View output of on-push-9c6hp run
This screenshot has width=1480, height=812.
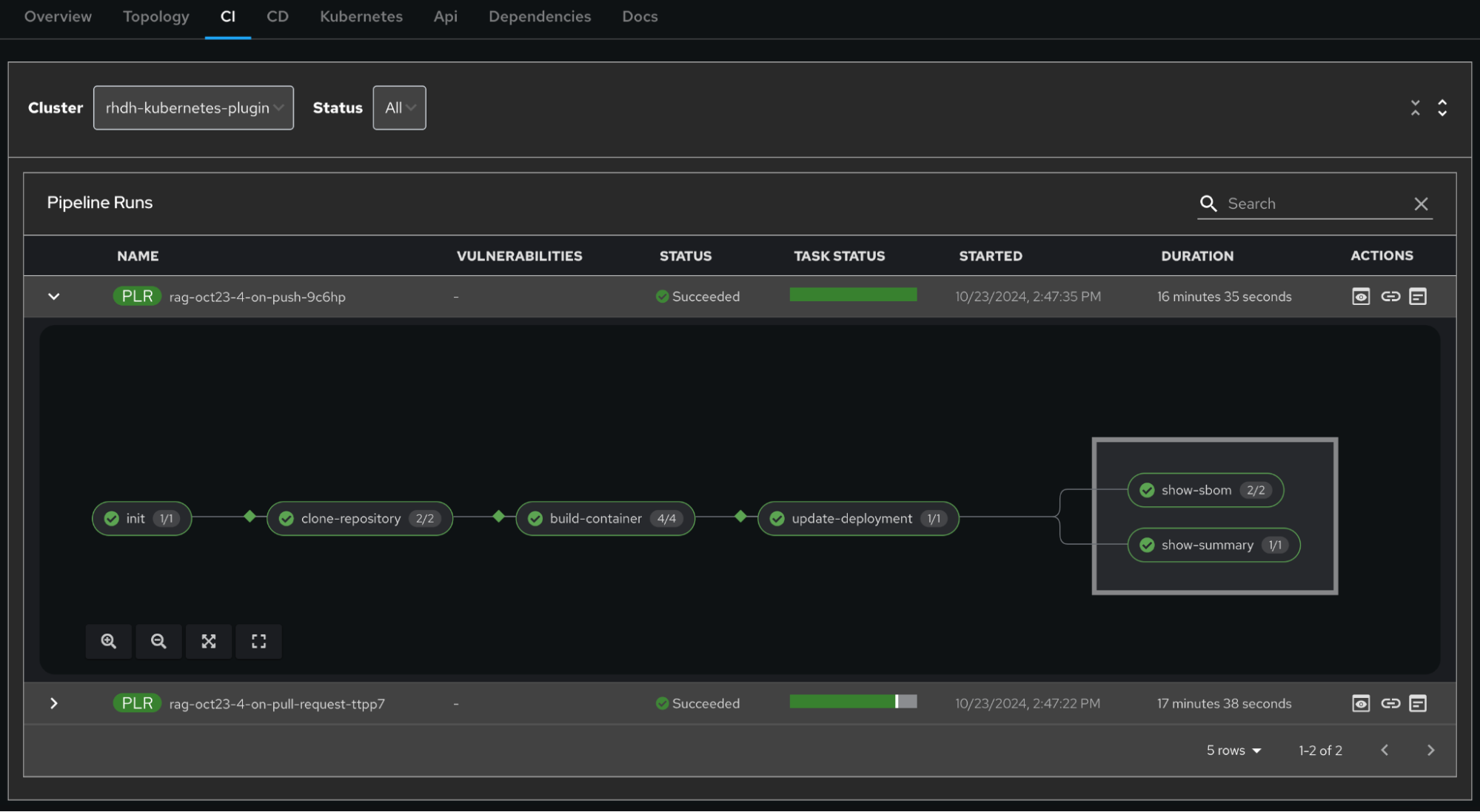point(1361,297)
